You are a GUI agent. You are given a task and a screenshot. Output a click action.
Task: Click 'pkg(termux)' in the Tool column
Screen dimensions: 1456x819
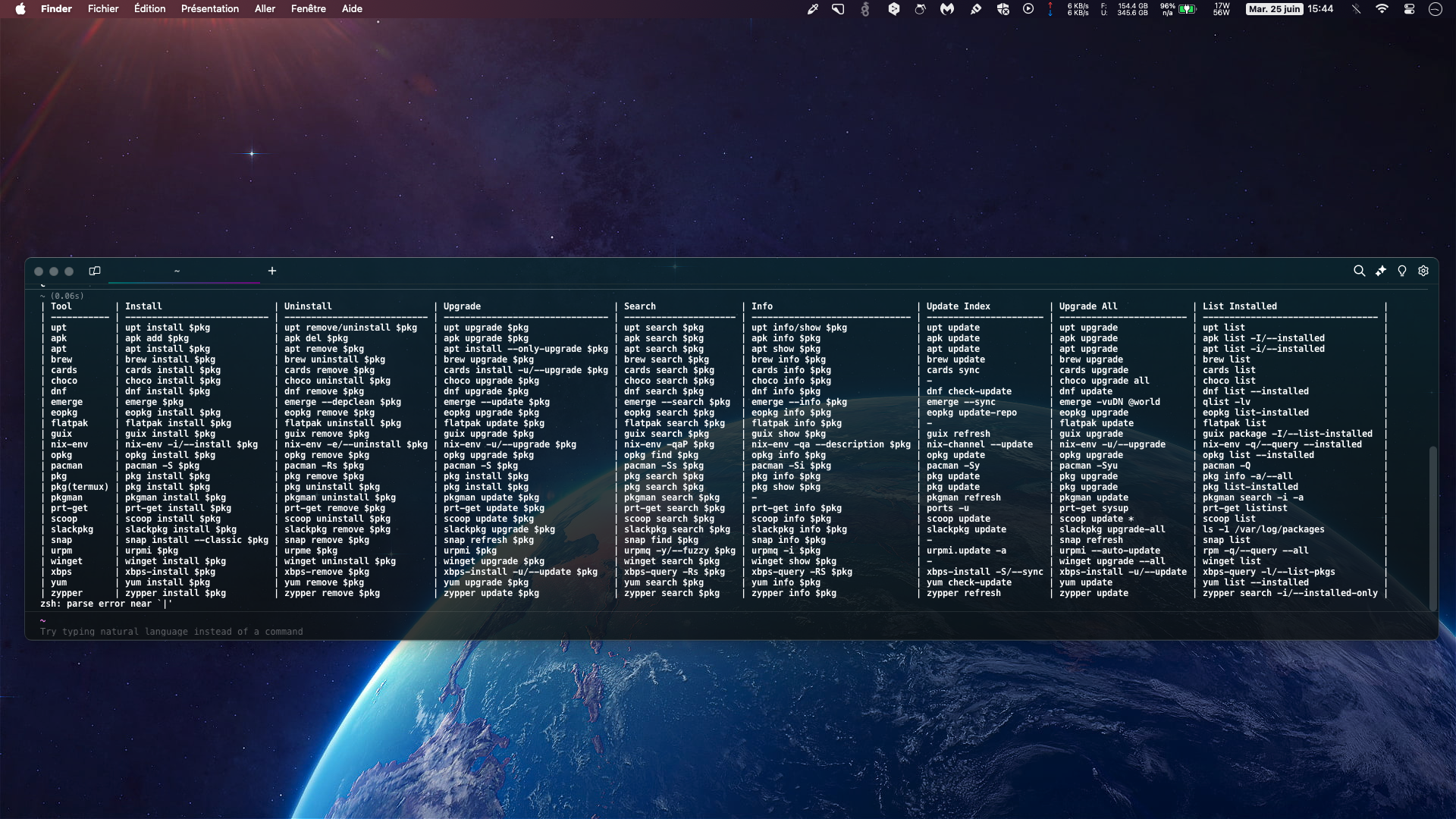click(80, 487)
